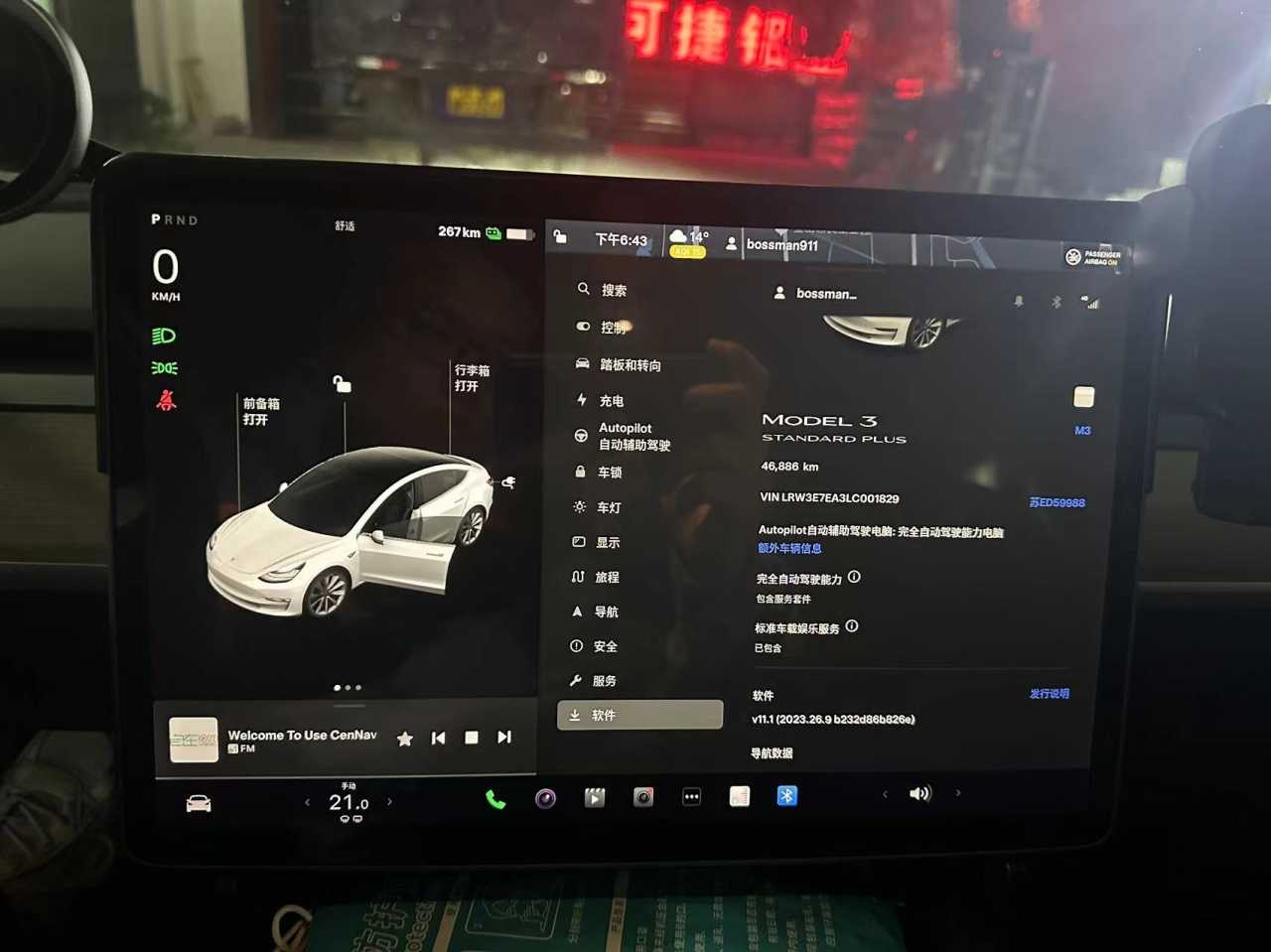Tap the FM station album art thumbnail

pyautogui.click(x=194, y=740)
